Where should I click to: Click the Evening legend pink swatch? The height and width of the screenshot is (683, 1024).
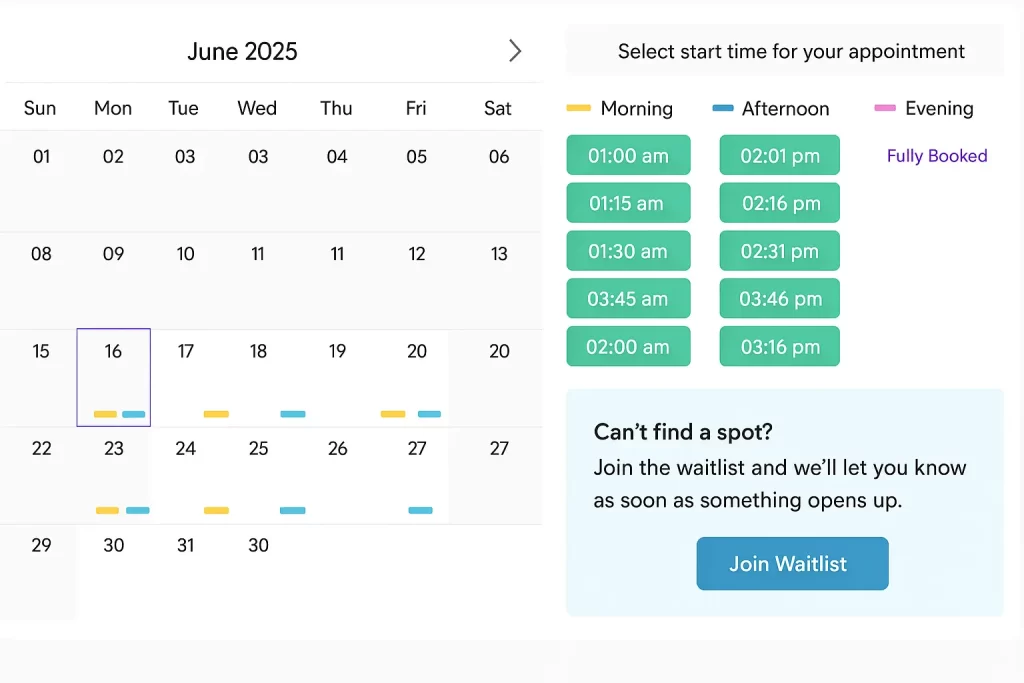pos(885,108)
